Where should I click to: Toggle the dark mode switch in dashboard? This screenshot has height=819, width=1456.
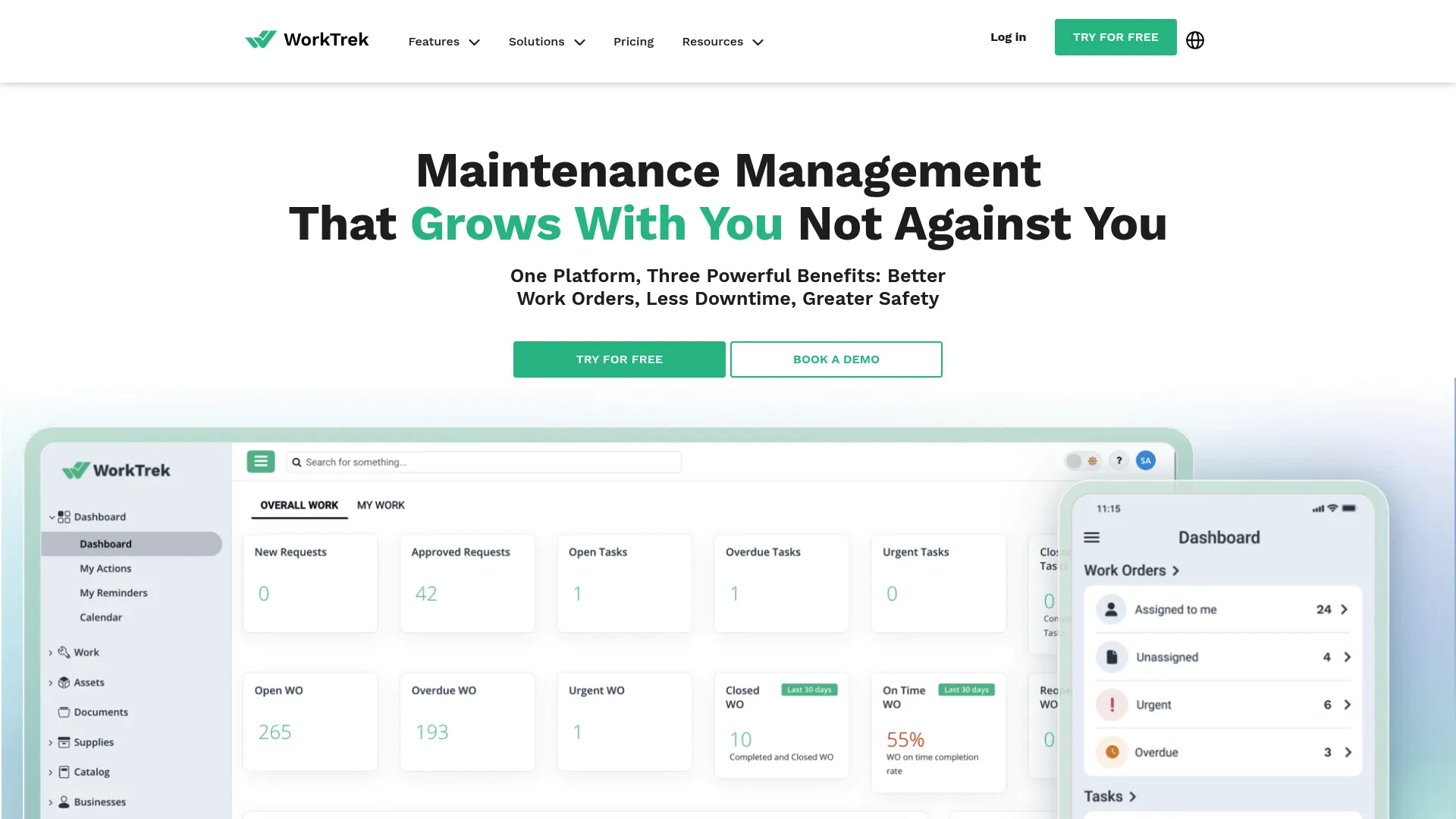click(x=1083, y=460)
